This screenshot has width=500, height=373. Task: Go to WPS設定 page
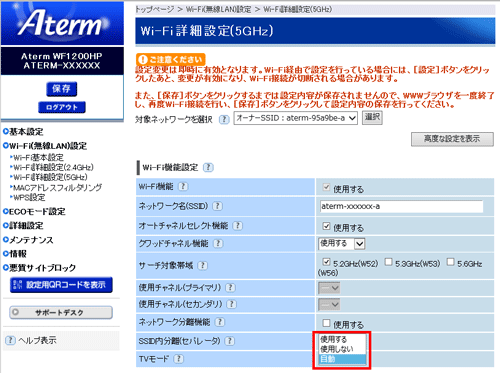[28, 197]
